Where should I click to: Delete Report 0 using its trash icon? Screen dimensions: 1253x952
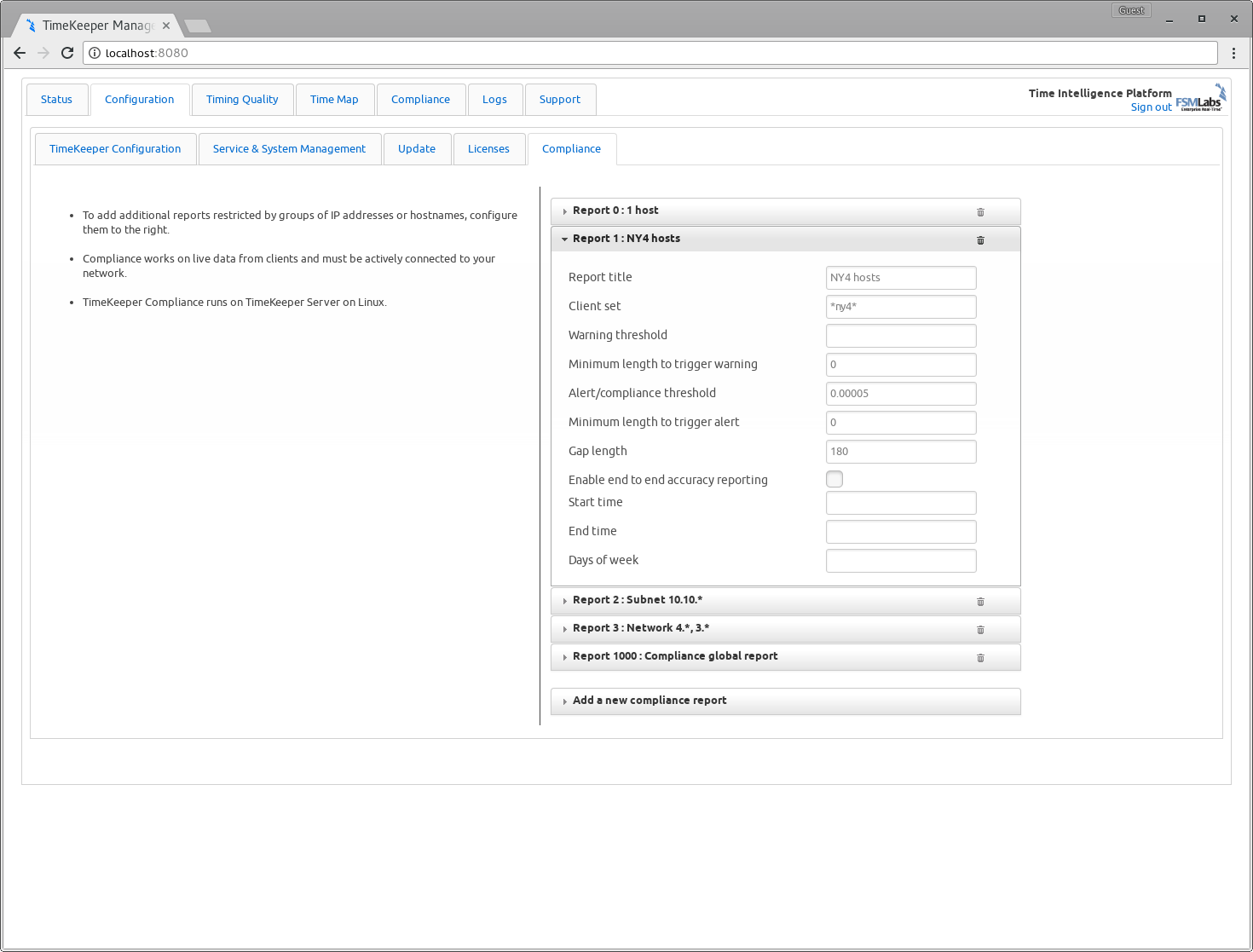[980, 212]
